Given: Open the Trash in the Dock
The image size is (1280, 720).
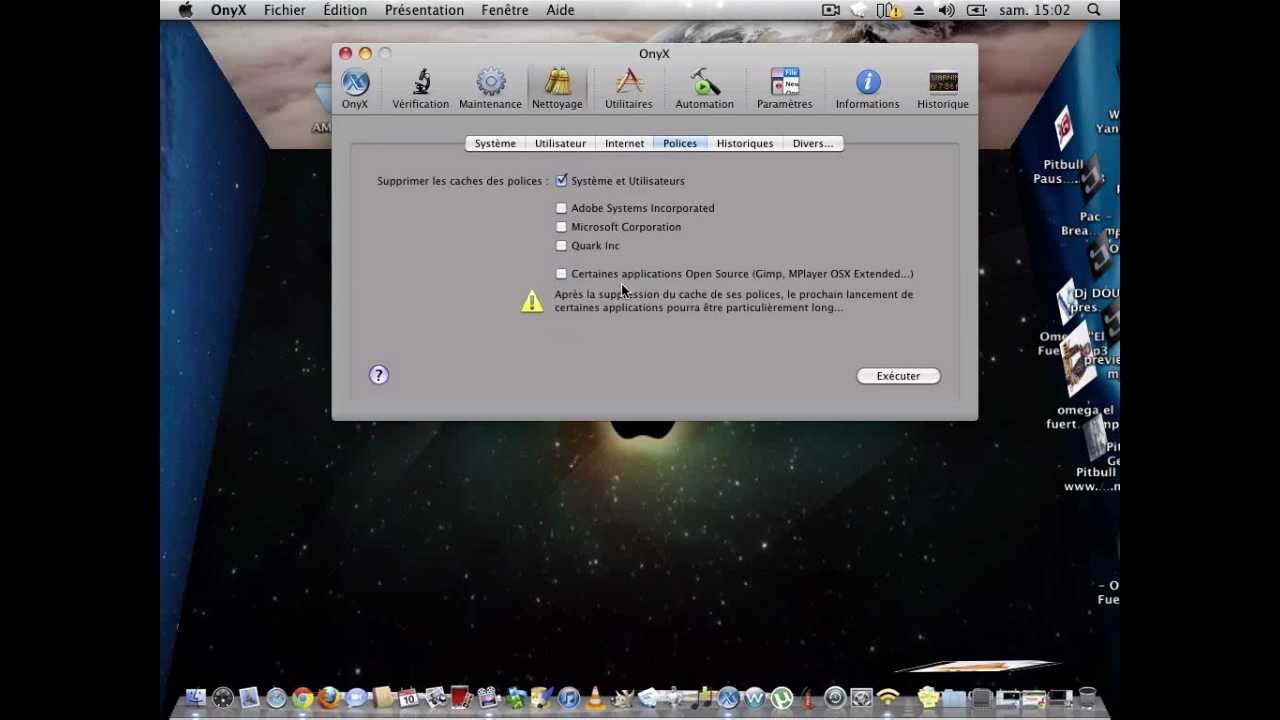Looking at the screenshot, I should [x=1087, y=698].
